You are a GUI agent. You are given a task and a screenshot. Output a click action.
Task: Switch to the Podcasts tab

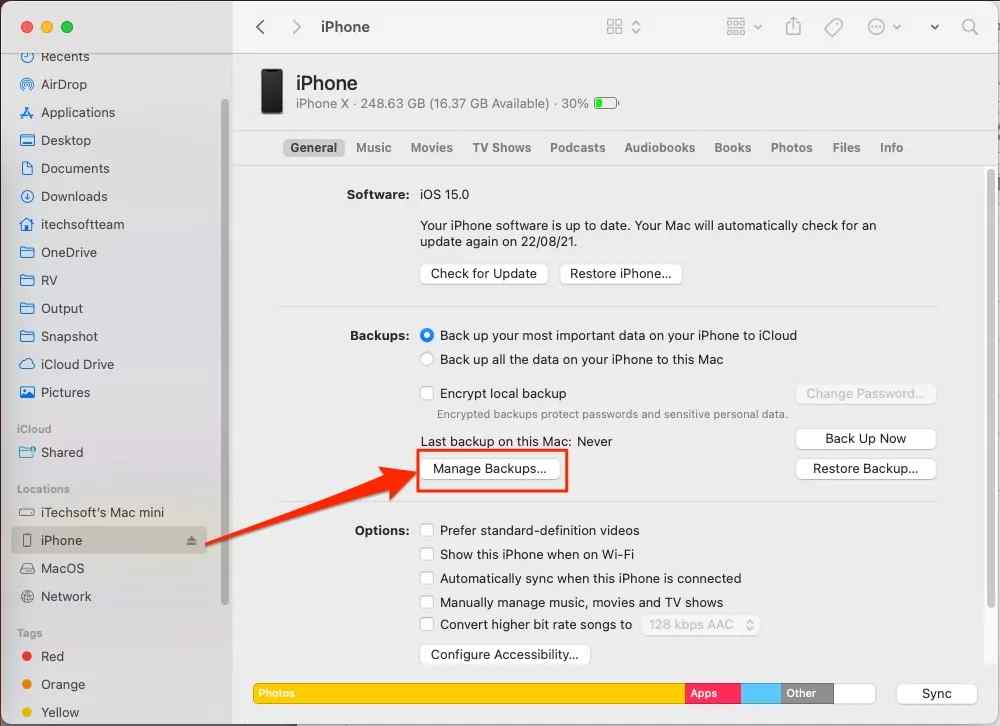point(578,148)
